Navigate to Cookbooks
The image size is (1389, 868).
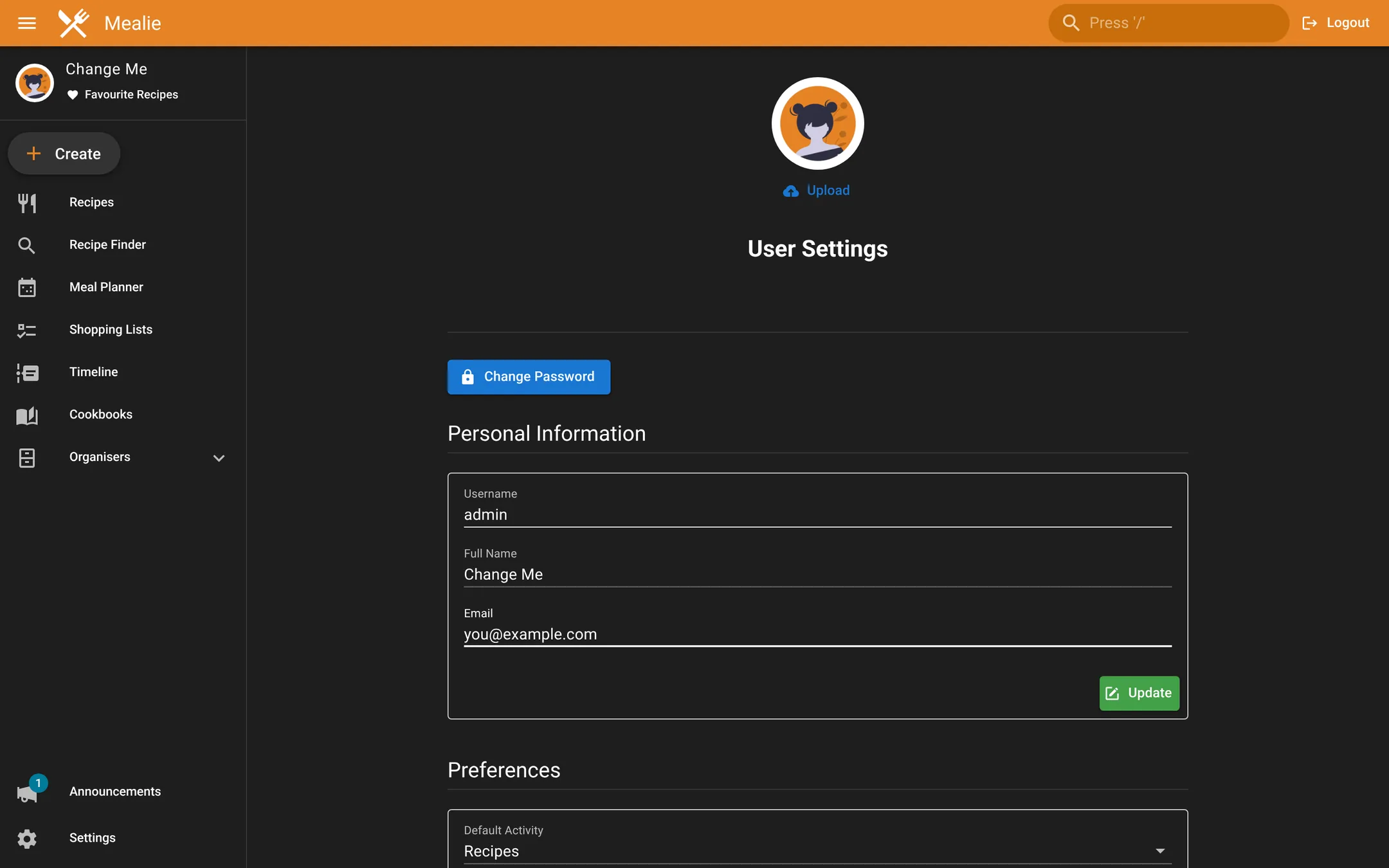tap(101, 414)
